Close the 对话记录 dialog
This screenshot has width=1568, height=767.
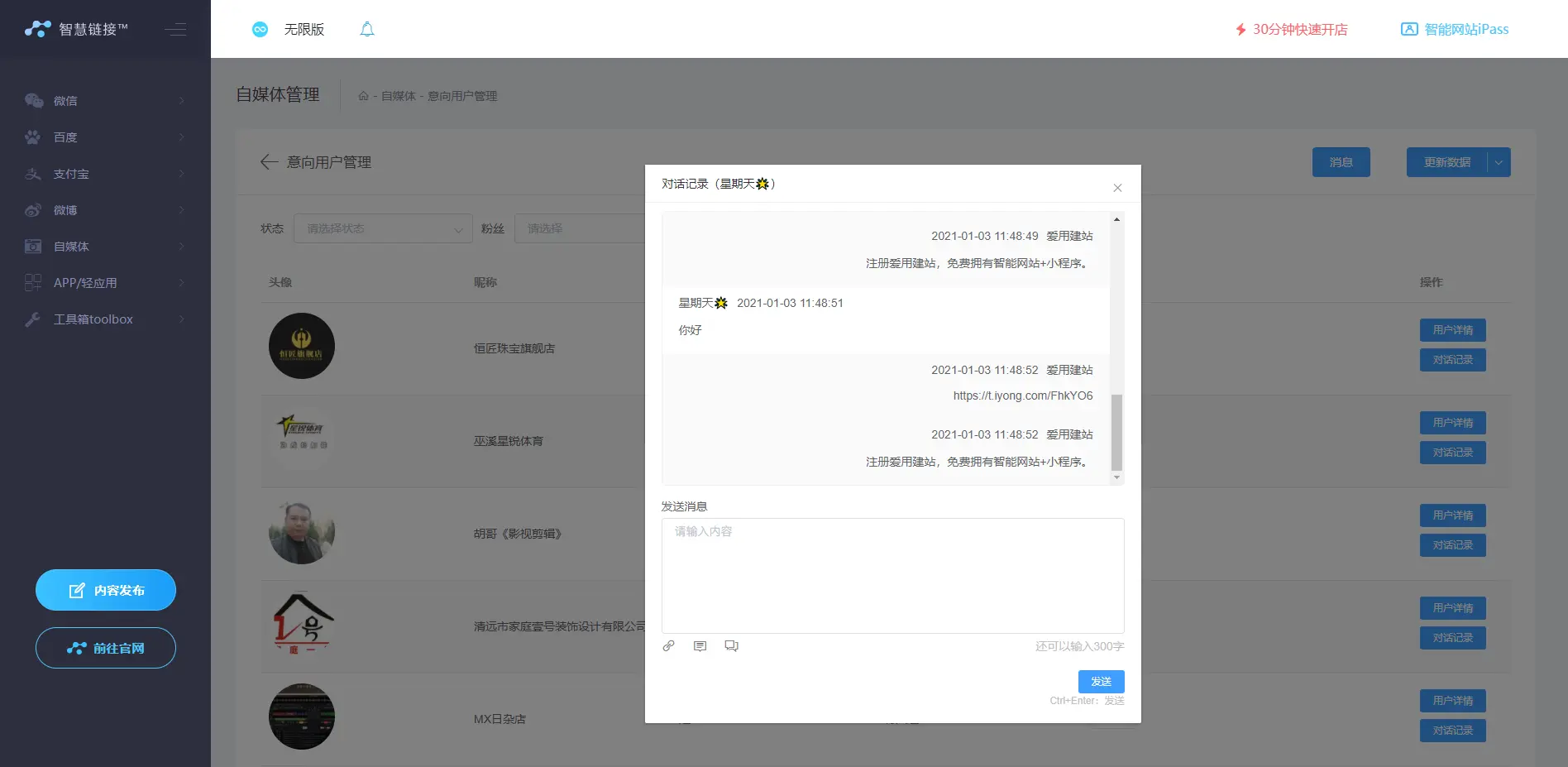click(x=1117, y=188)
